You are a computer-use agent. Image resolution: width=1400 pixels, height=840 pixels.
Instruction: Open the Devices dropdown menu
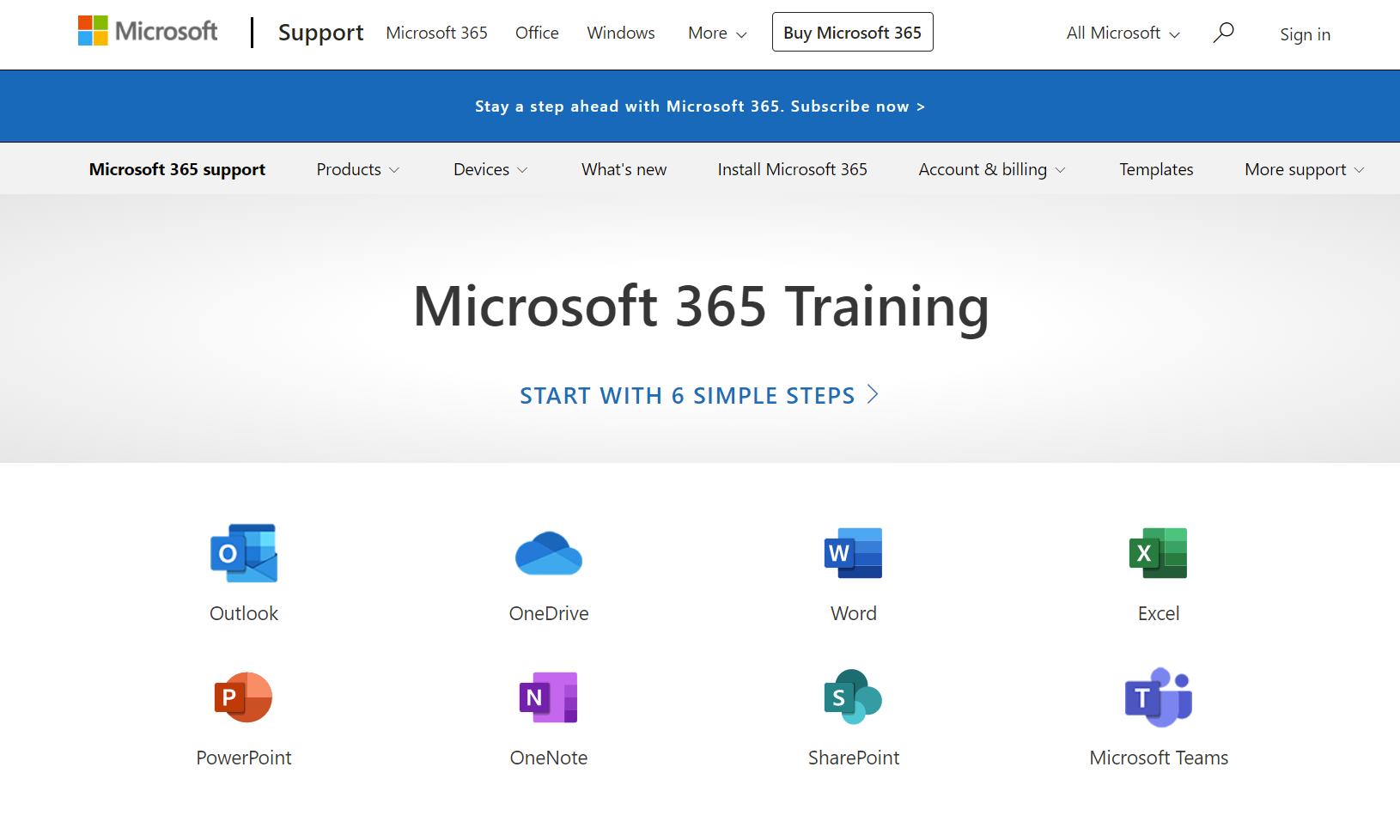pyautogui.click(x=490, y=169)
